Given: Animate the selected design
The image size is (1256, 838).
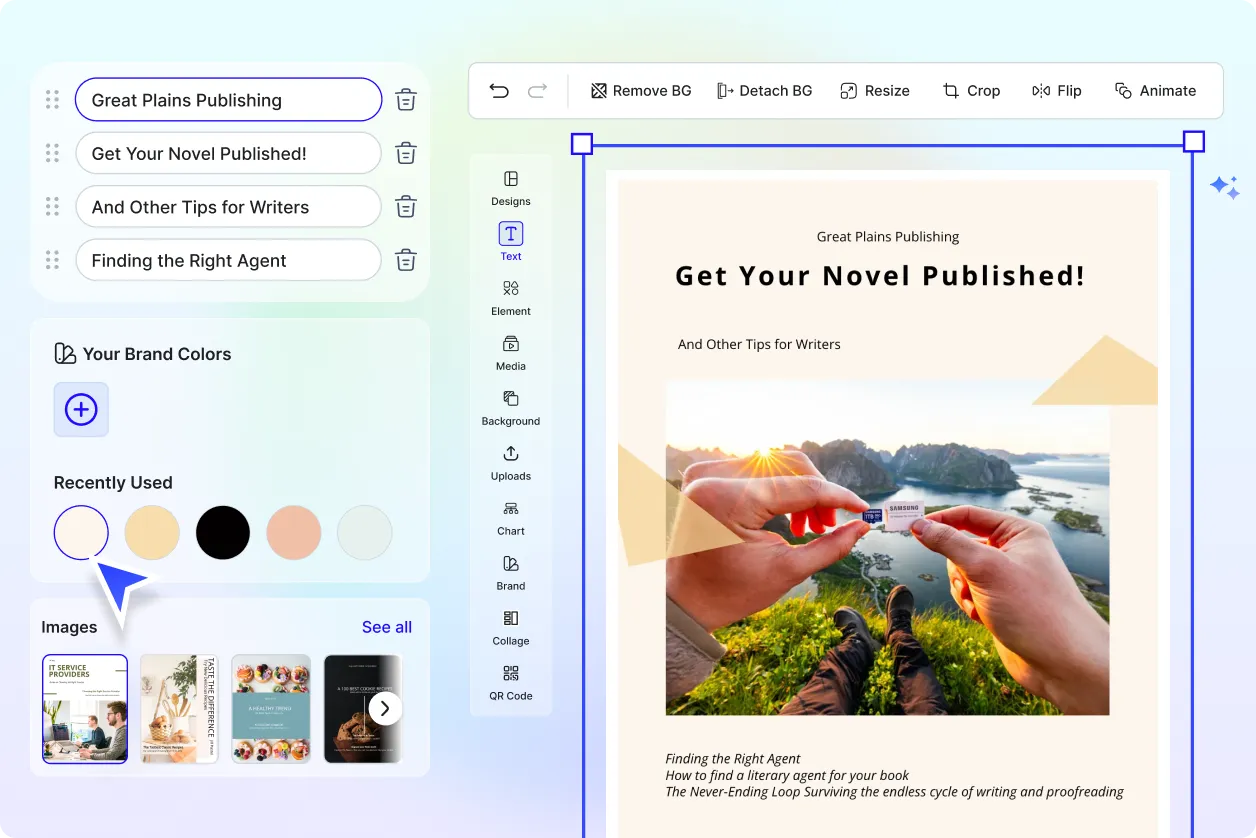Looking at the screenshot, I should (1156, 90).
